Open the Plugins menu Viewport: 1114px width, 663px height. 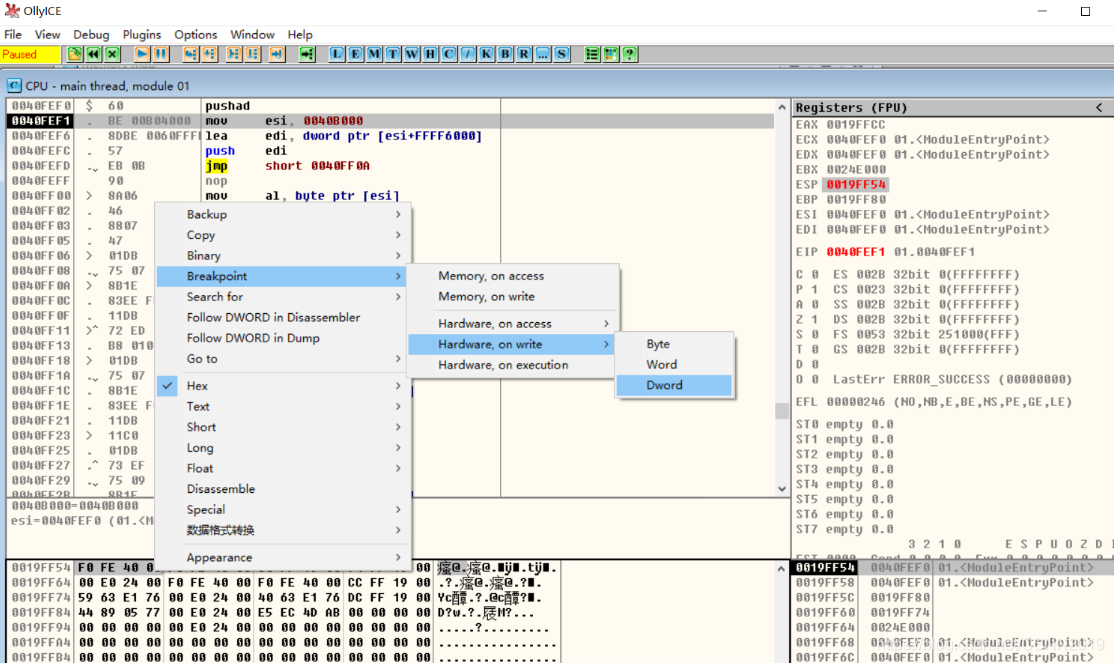(142, 34)
